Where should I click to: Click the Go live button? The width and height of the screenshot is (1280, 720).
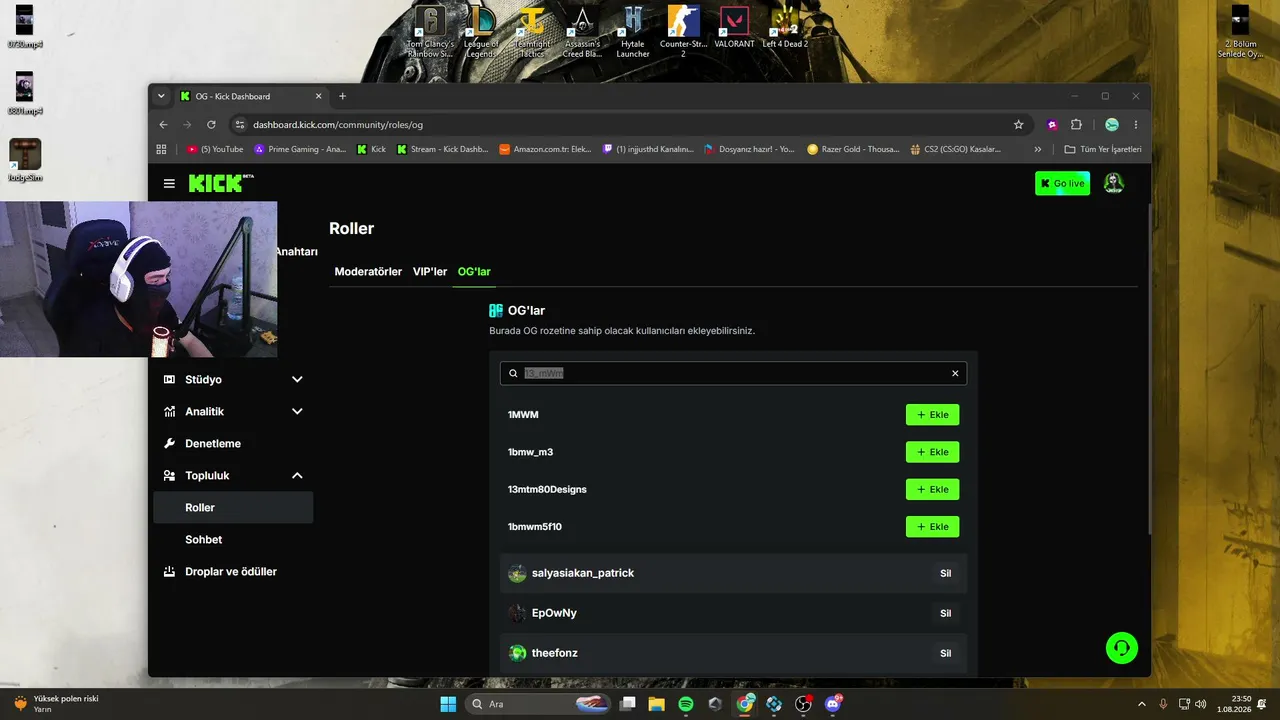[1062, 183]
